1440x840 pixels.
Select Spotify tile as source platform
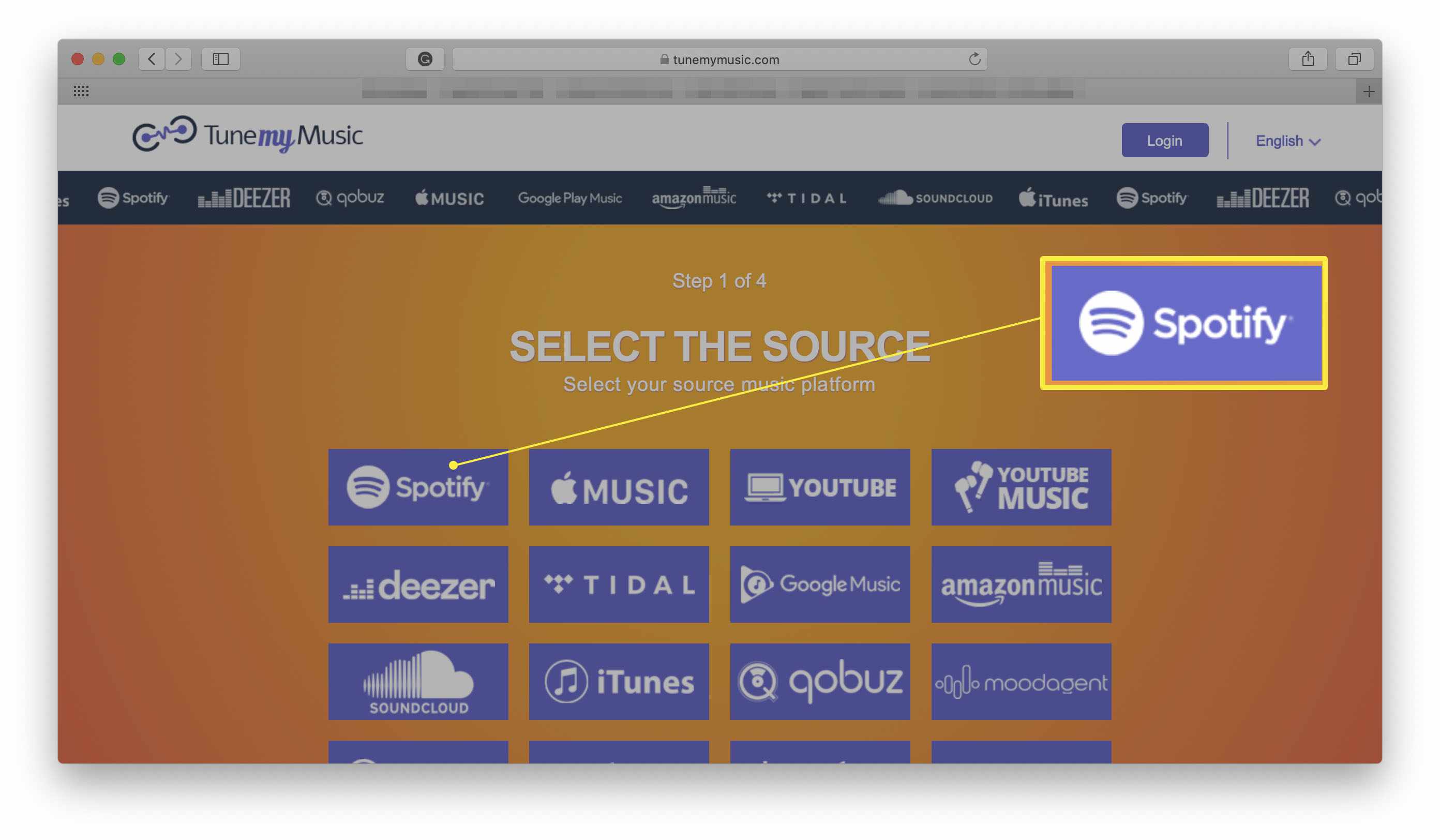coord(418,487)
